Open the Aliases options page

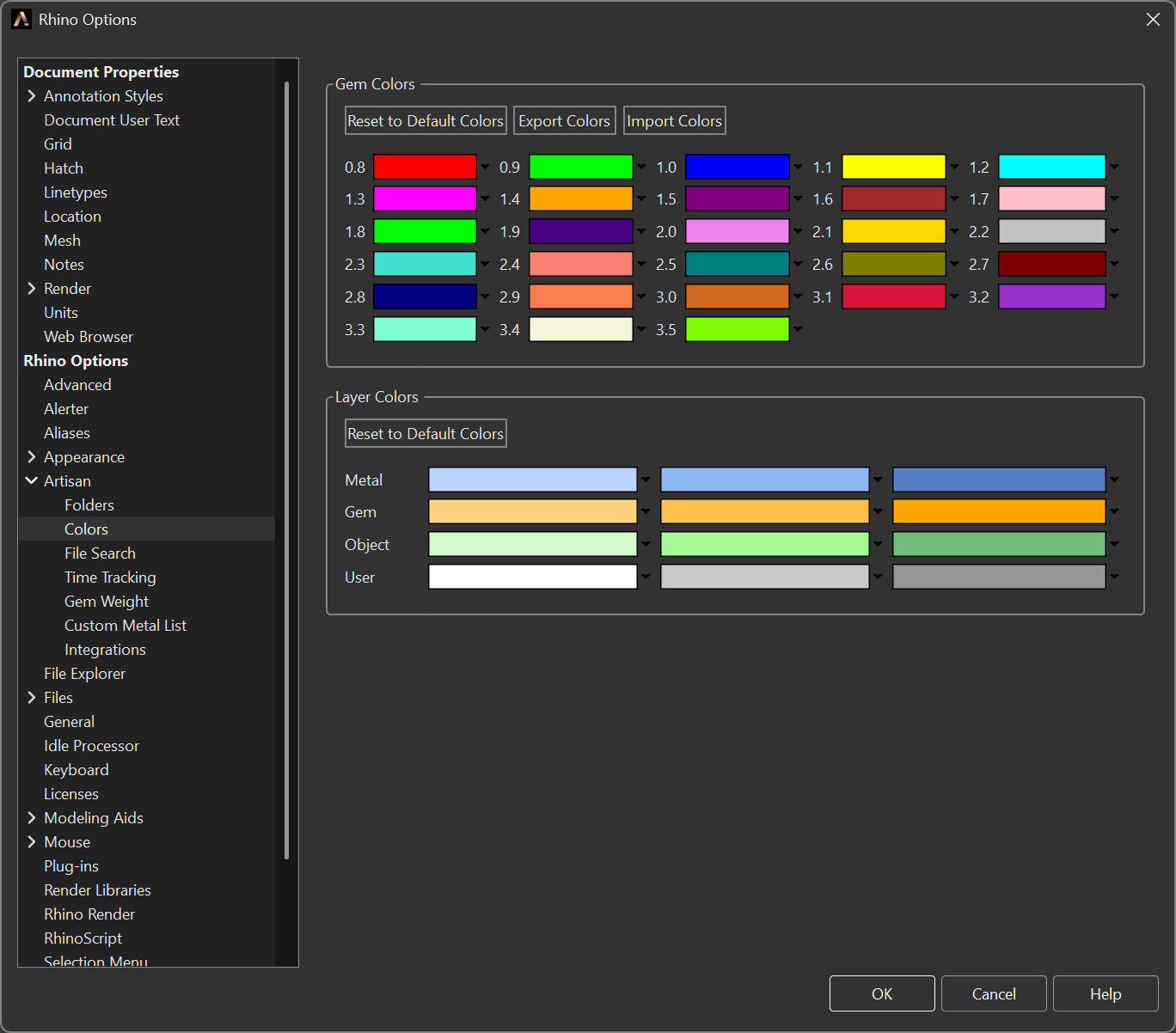(67, 432)
